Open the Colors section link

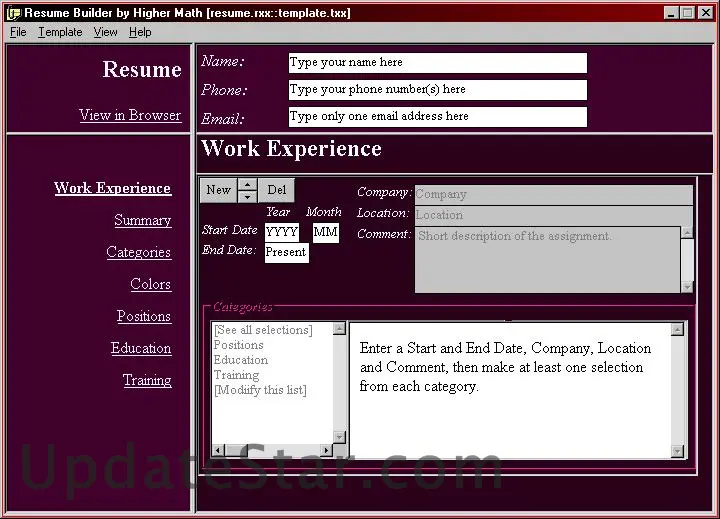coord(150,284)
